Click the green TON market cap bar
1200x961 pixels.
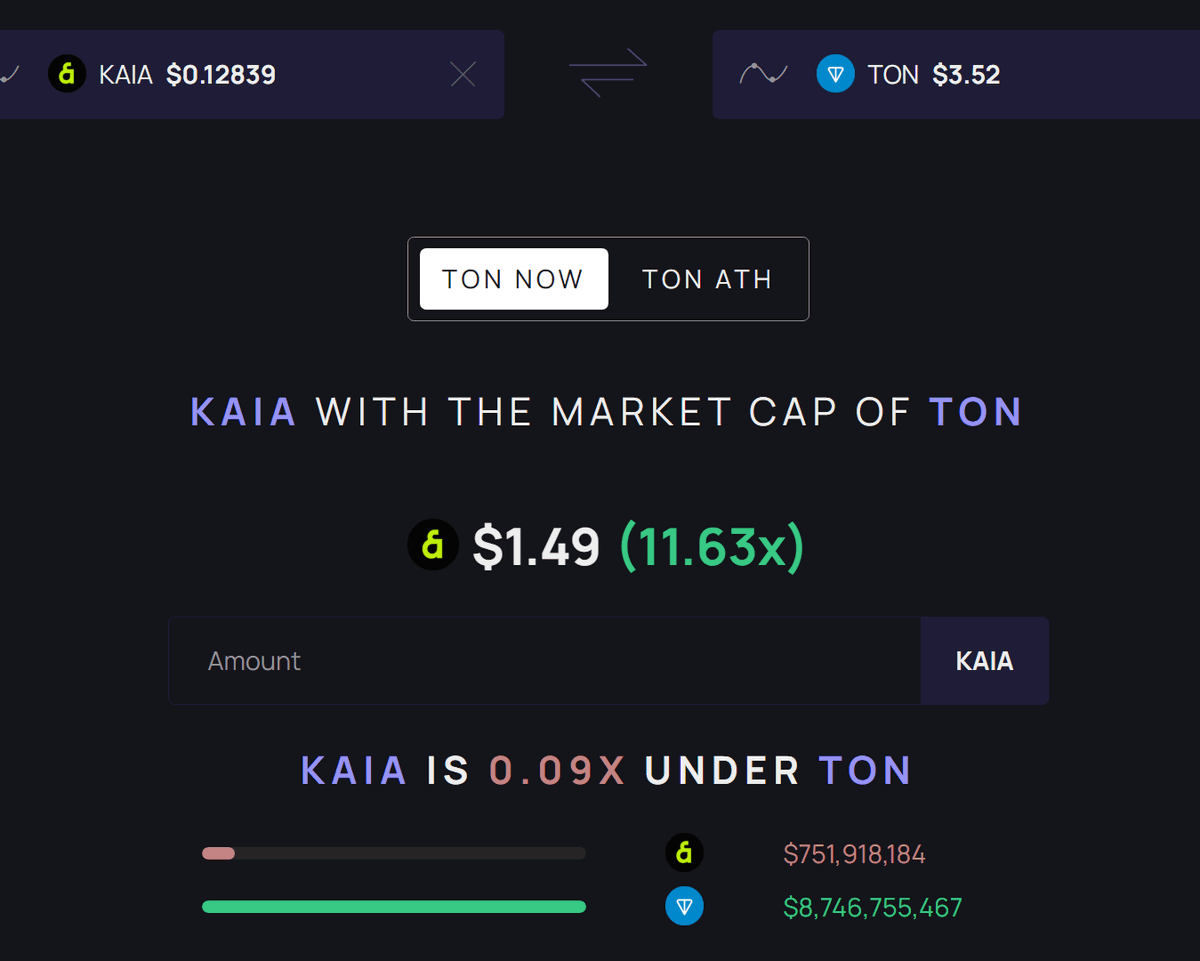point(394,907)
